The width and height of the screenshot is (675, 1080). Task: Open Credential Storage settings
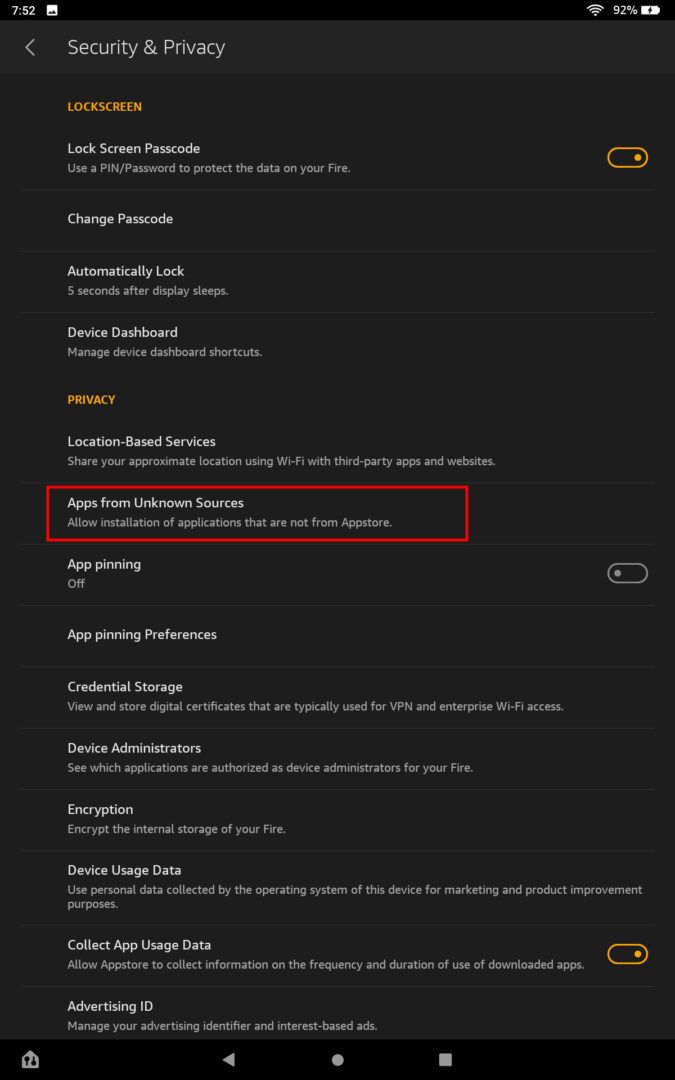(x=124, y=696)
